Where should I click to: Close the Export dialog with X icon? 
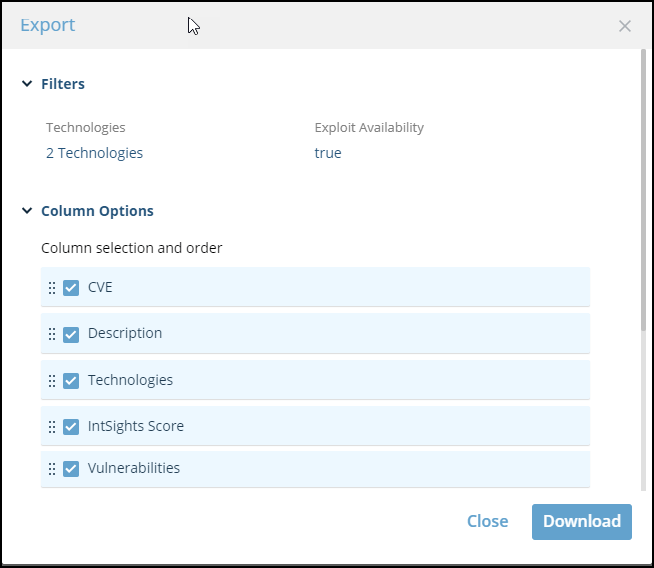pos(625,26)
